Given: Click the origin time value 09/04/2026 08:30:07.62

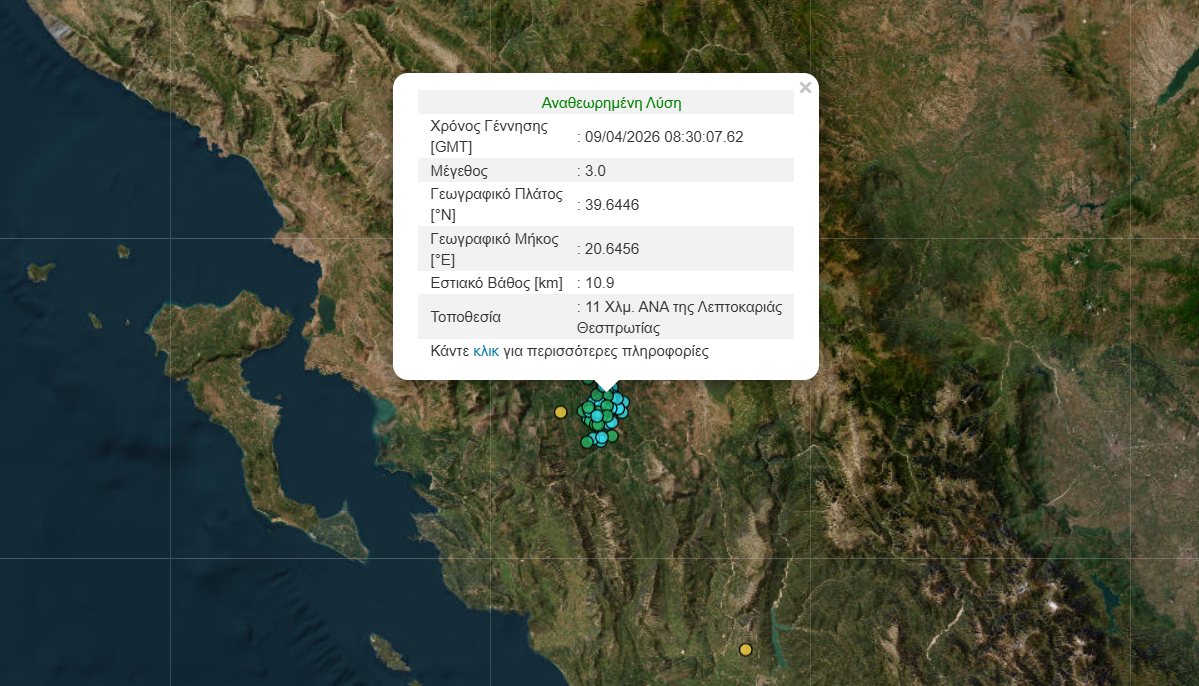Looking at the screenshot, I should (664, 137).
